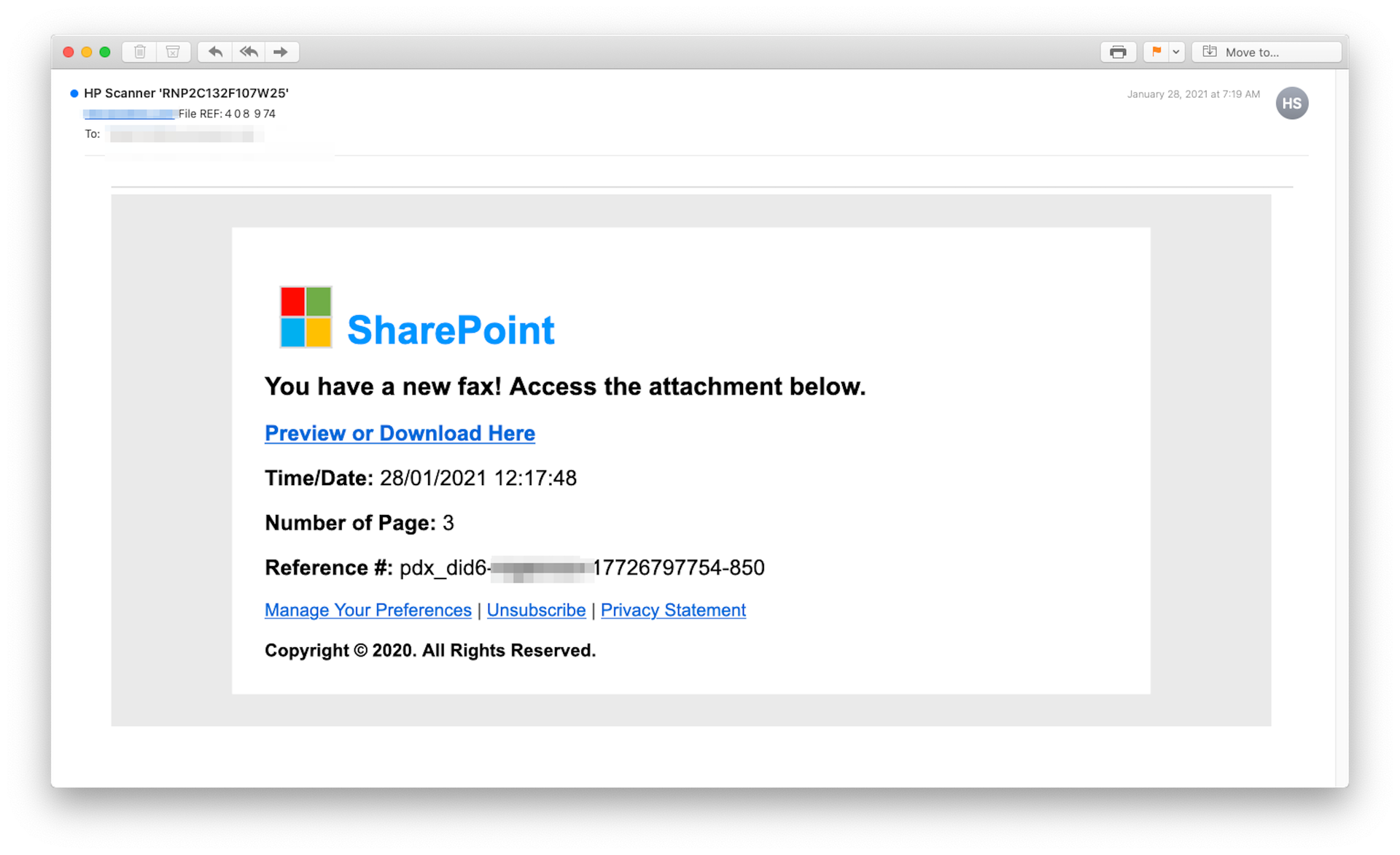Click the junk mail icon in toolbar
The height and width of the screenshot is (855, 1400).
coord(173,52)
